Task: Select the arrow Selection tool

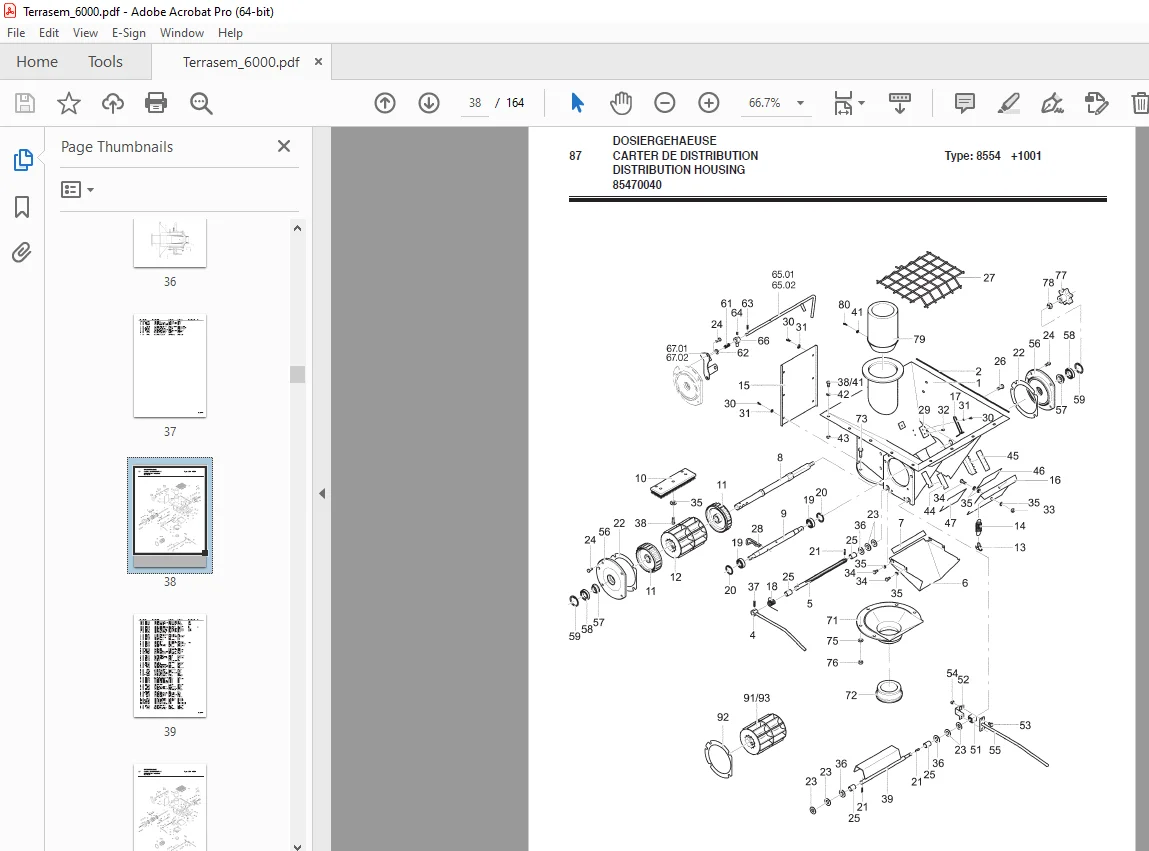Action: point(577,103)
